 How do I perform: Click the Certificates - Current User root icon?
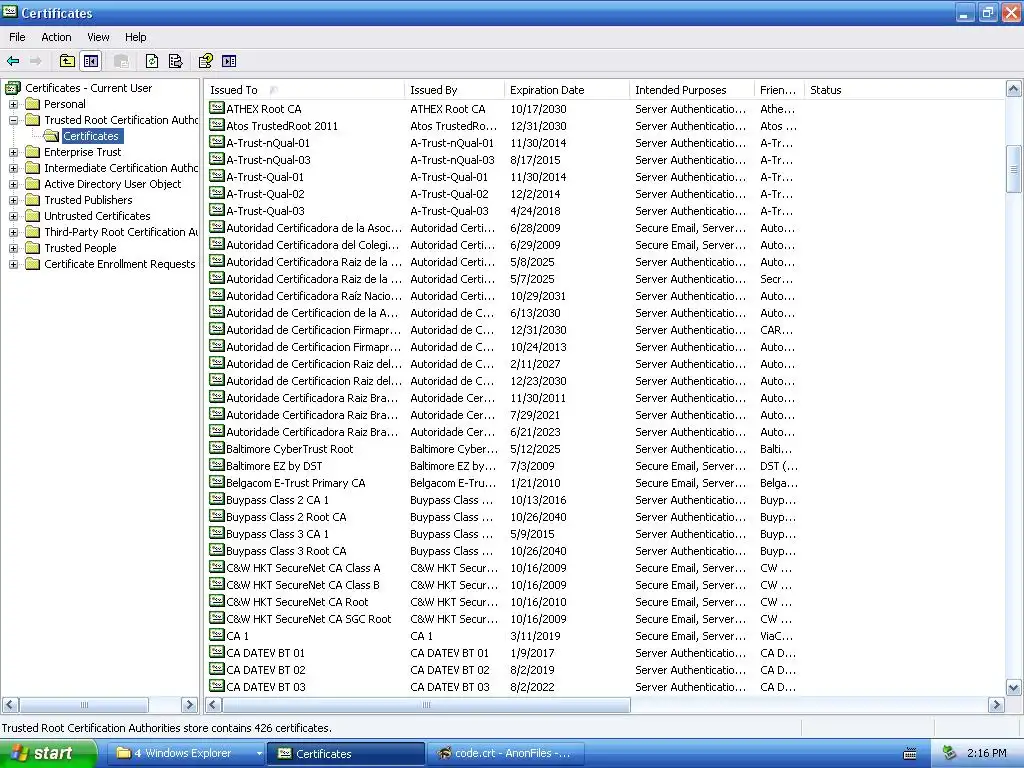tap(13, 88)
